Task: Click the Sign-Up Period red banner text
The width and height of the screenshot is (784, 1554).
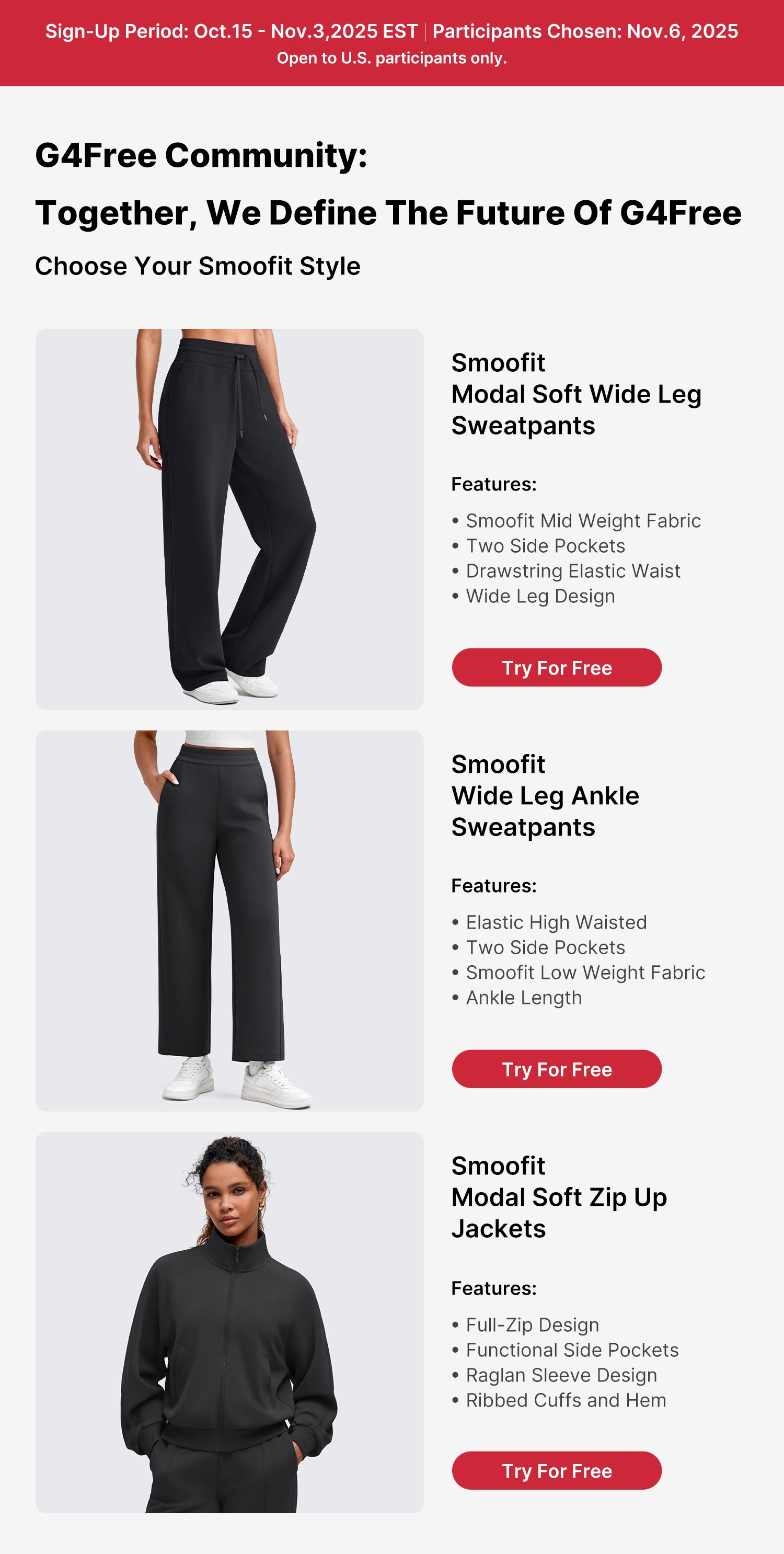Action: (x=232, y=31)
